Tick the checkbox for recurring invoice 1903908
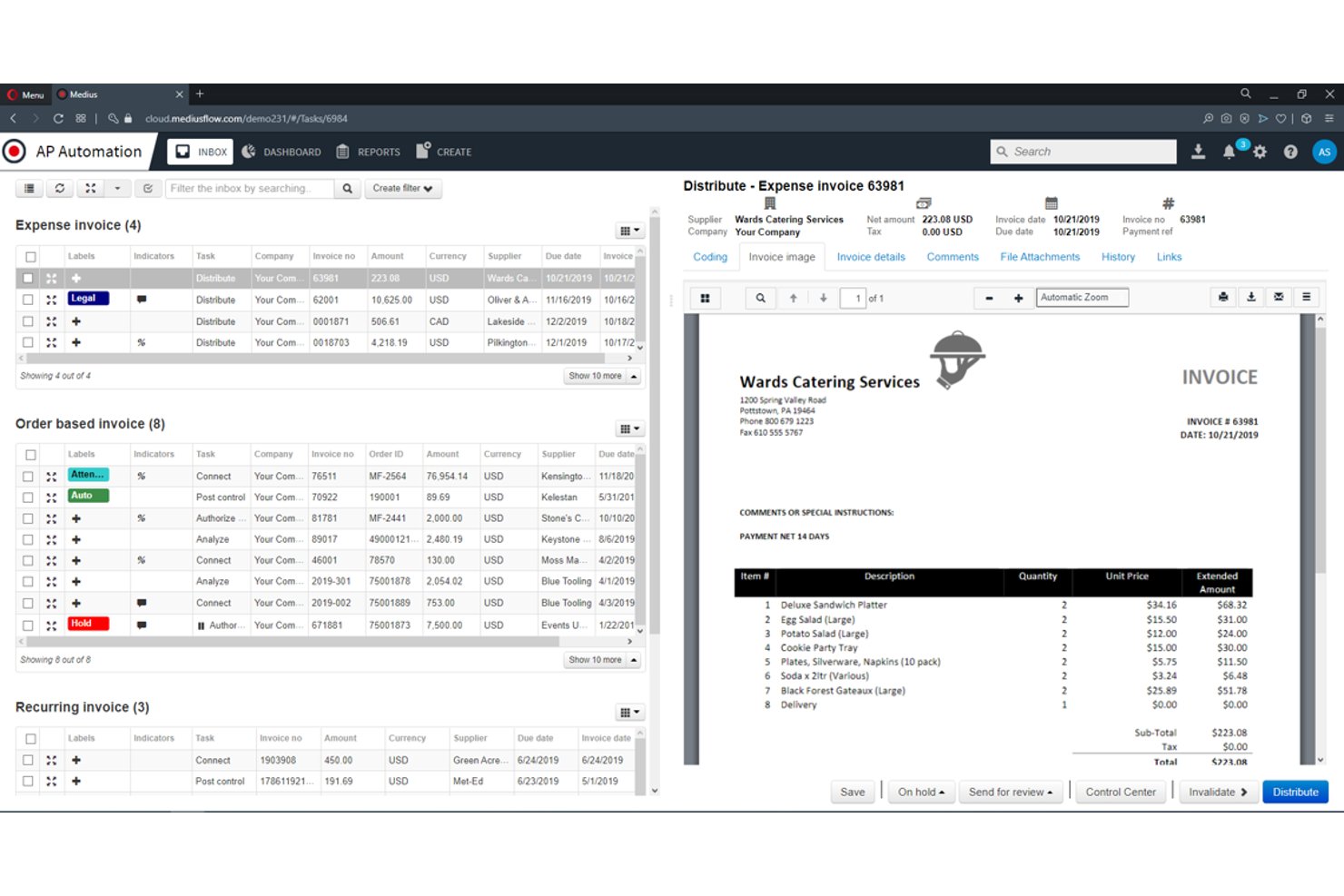1344x896 pixels. [x=28, y=761]
